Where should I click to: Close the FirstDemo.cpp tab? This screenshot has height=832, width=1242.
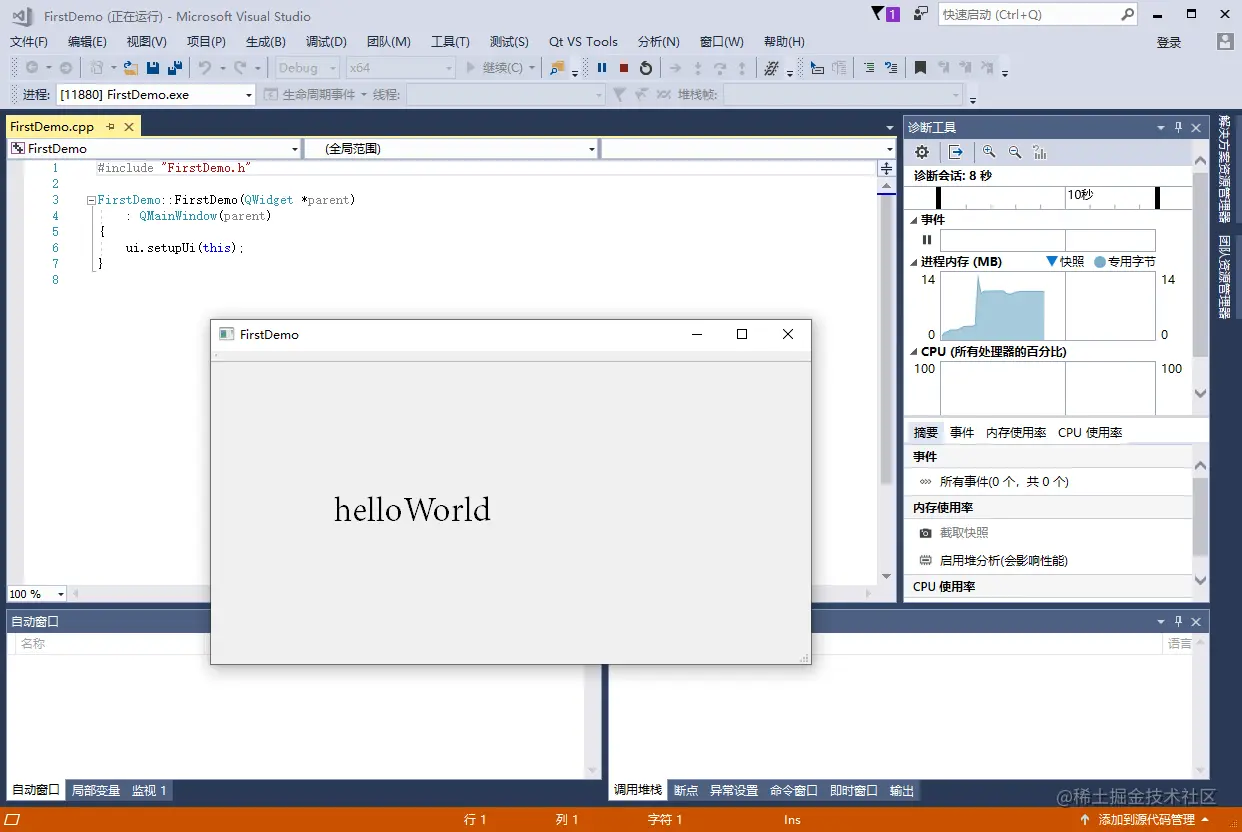pyautogui.click(x=129, y=127)
